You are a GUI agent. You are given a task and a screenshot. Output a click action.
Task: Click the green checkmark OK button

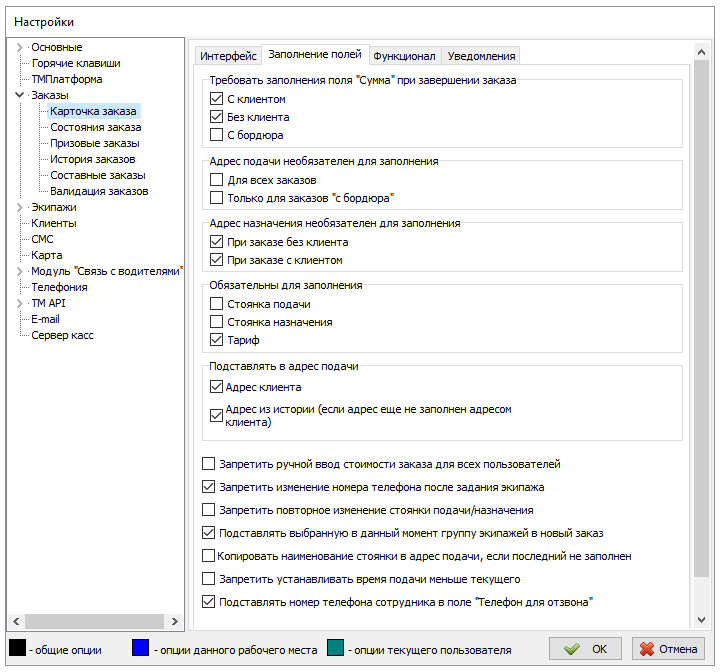click(x=585, y=649)
